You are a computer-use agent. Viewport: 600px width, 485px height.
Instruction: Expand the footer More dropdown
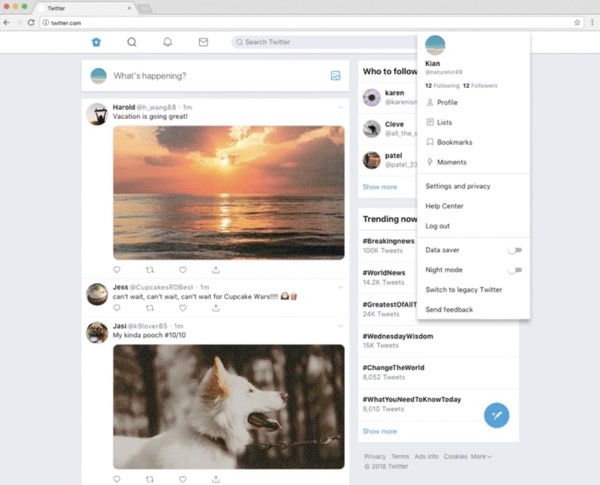[x=481, y=457]
